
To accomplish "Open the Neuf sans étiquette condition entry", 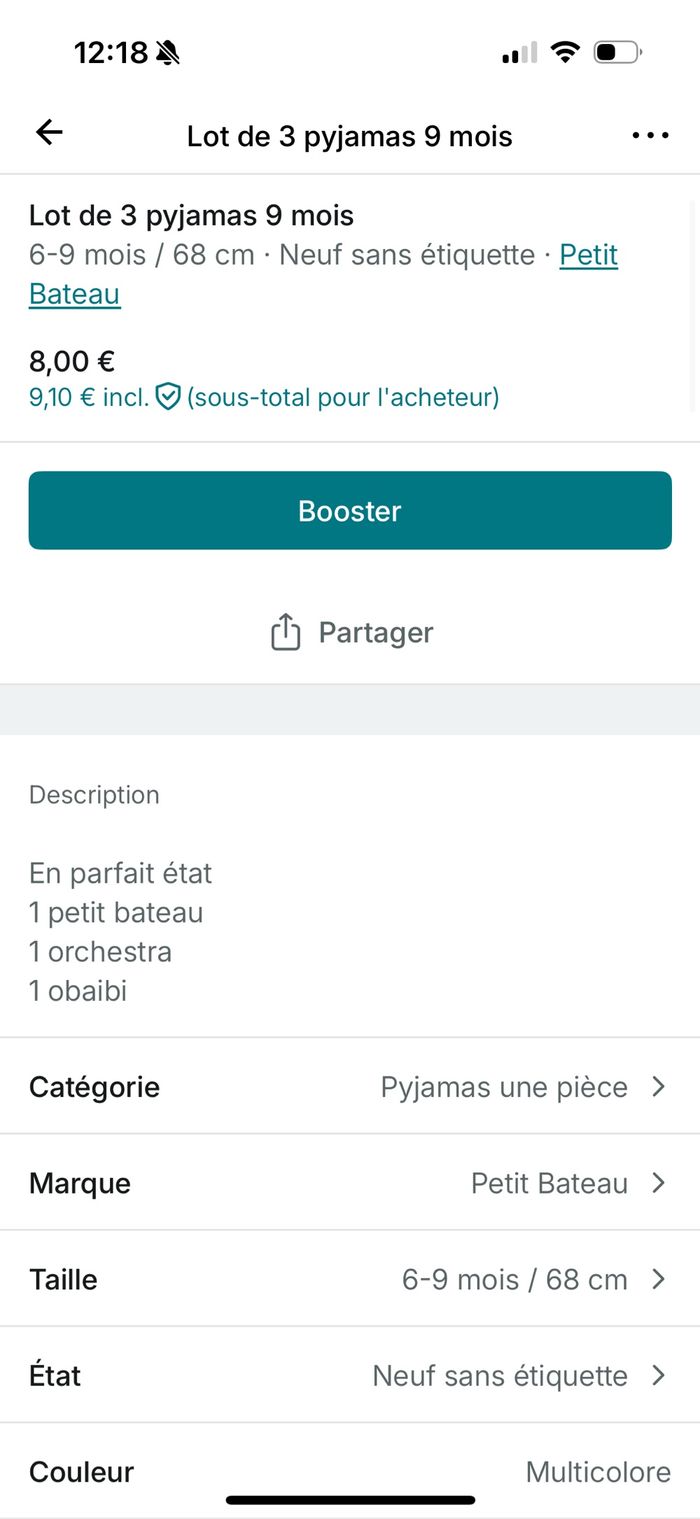I will click(x=500, y=1375).
